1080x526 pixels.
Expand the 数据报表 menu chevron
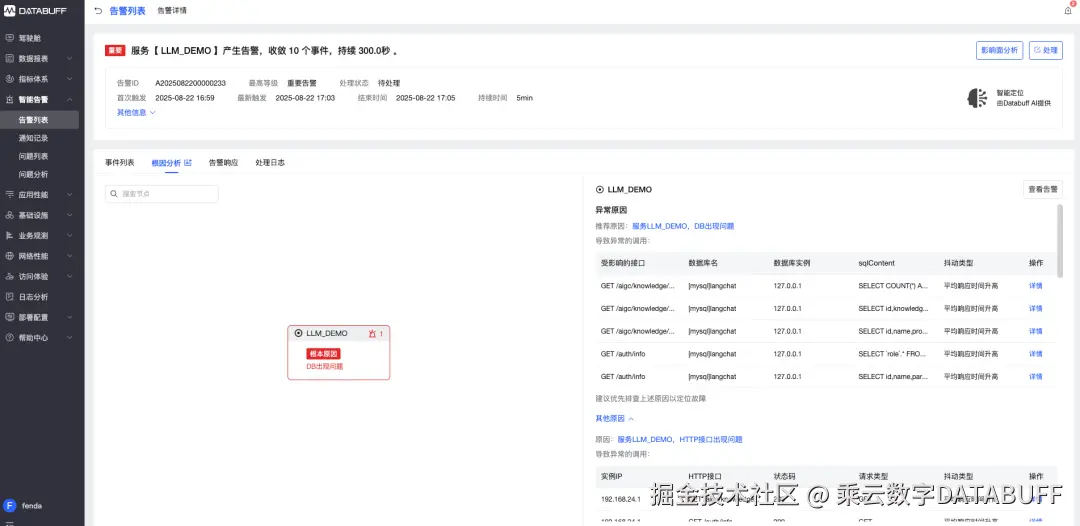(x=70, y=59)
